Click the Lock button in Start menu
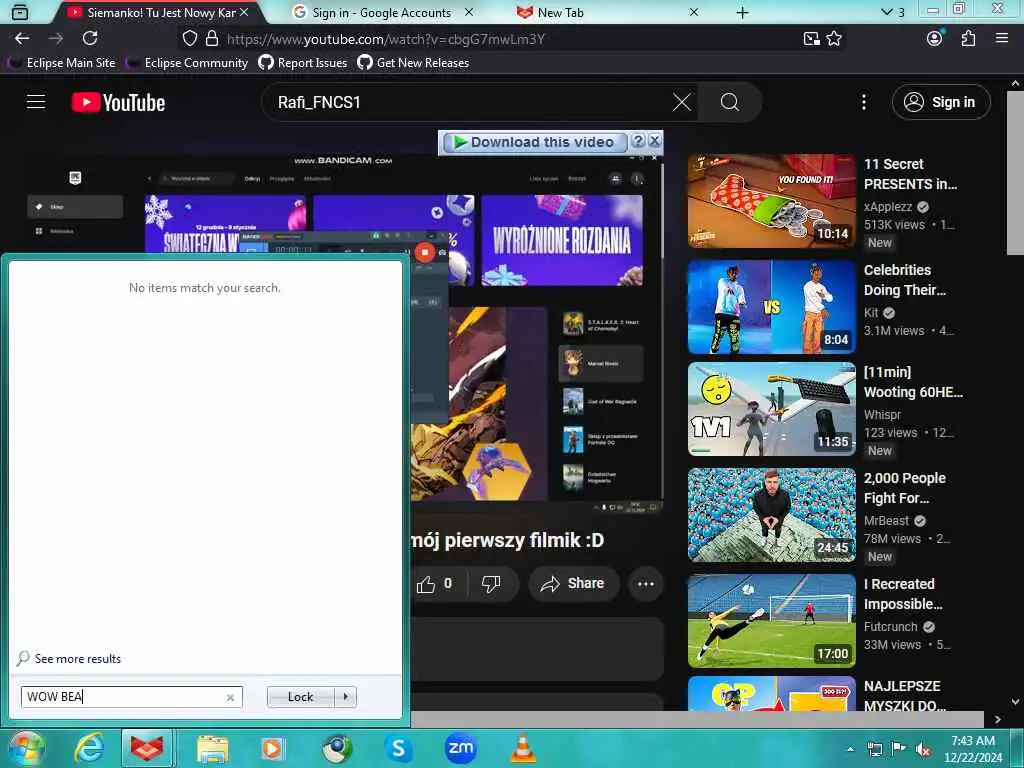This screenshot has width=1024, height=768. 300,697
